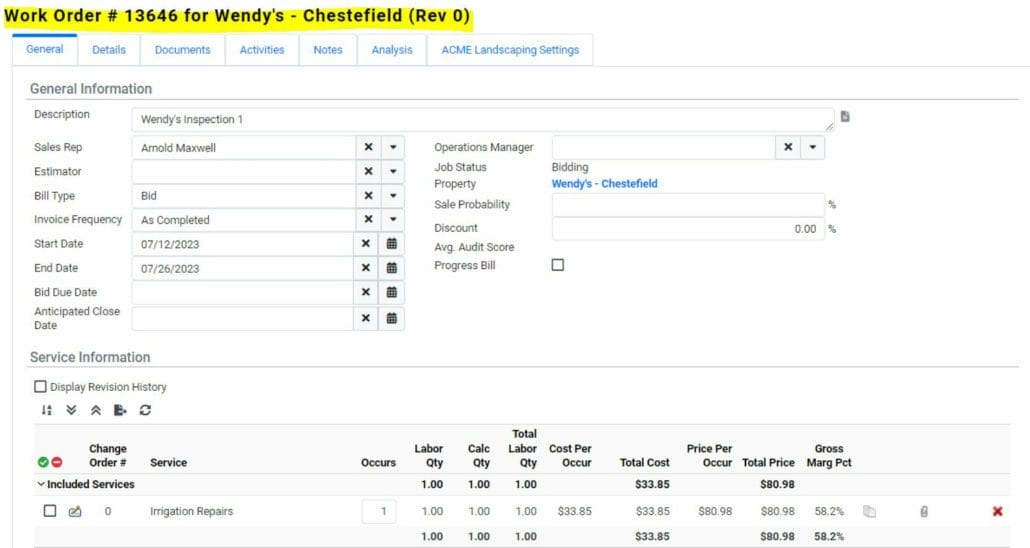Click the refresh services icon

[x=146, y=410]
